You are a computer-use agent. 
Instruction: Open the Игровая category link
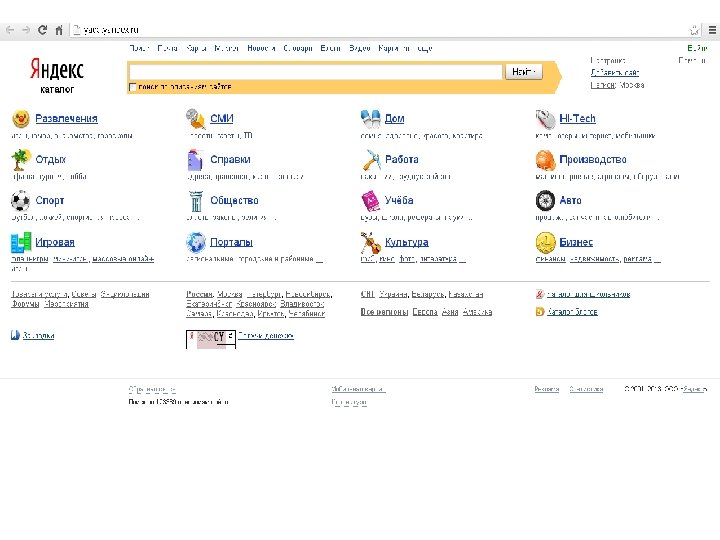pyautogui.click(x=55, y=242)
